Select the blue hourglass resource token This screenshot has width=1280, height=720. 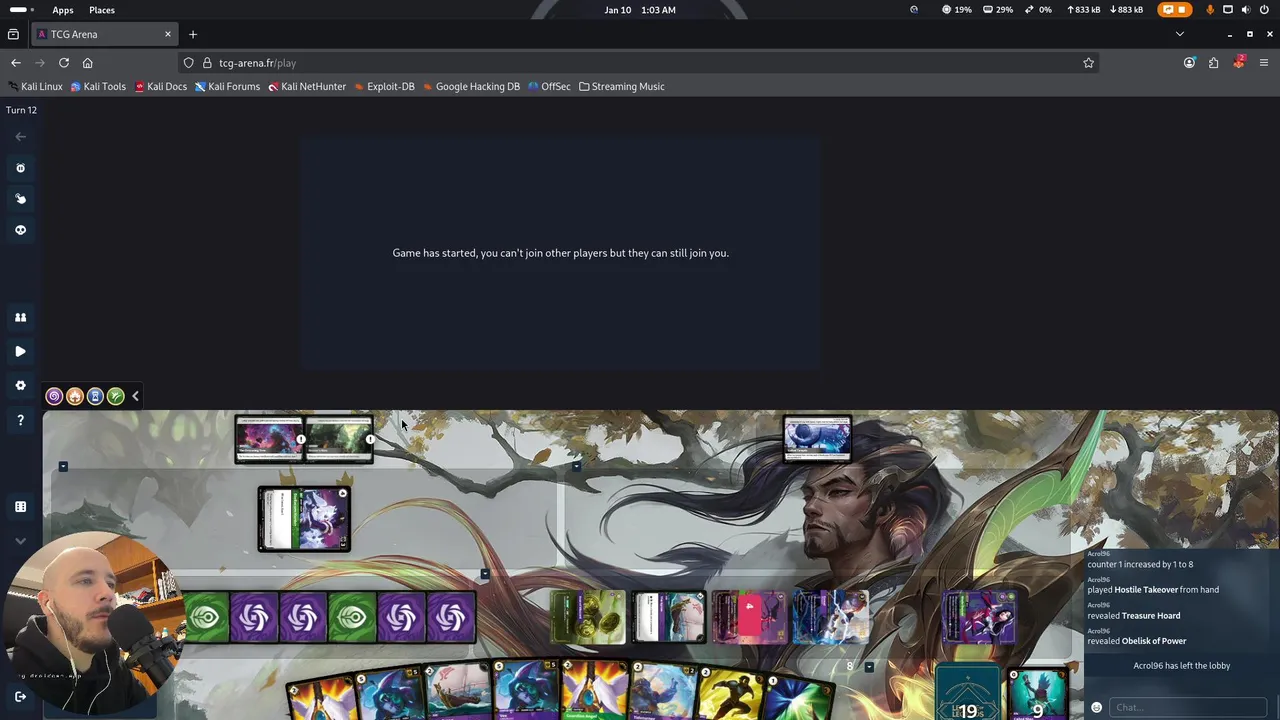point(95,396)
